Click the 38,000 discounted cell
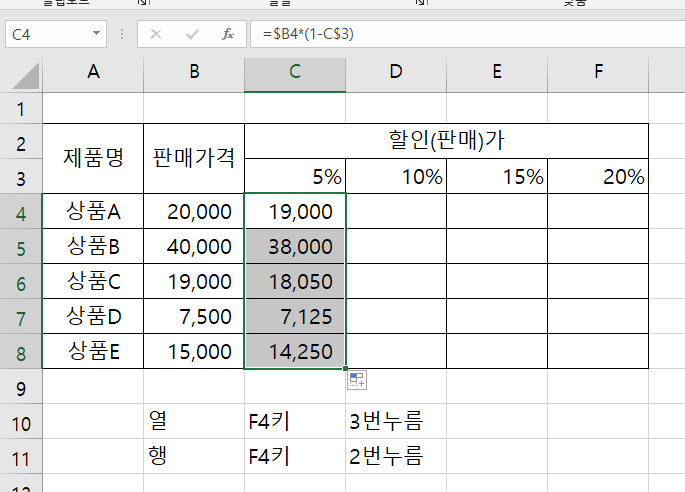This screenshot has height=492, width=685. pyautogui.click(x=295, y=246)
